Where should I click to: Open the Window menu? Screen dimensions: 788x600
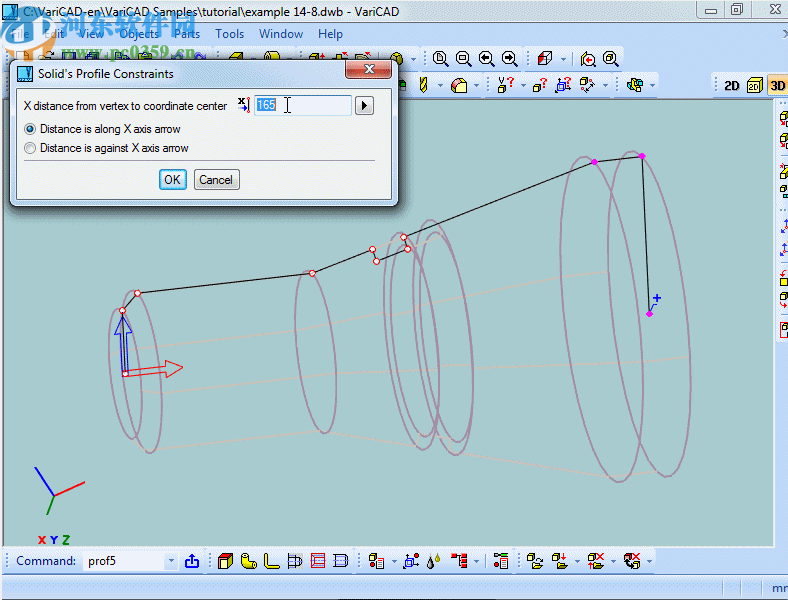click(x=281, y=34)
